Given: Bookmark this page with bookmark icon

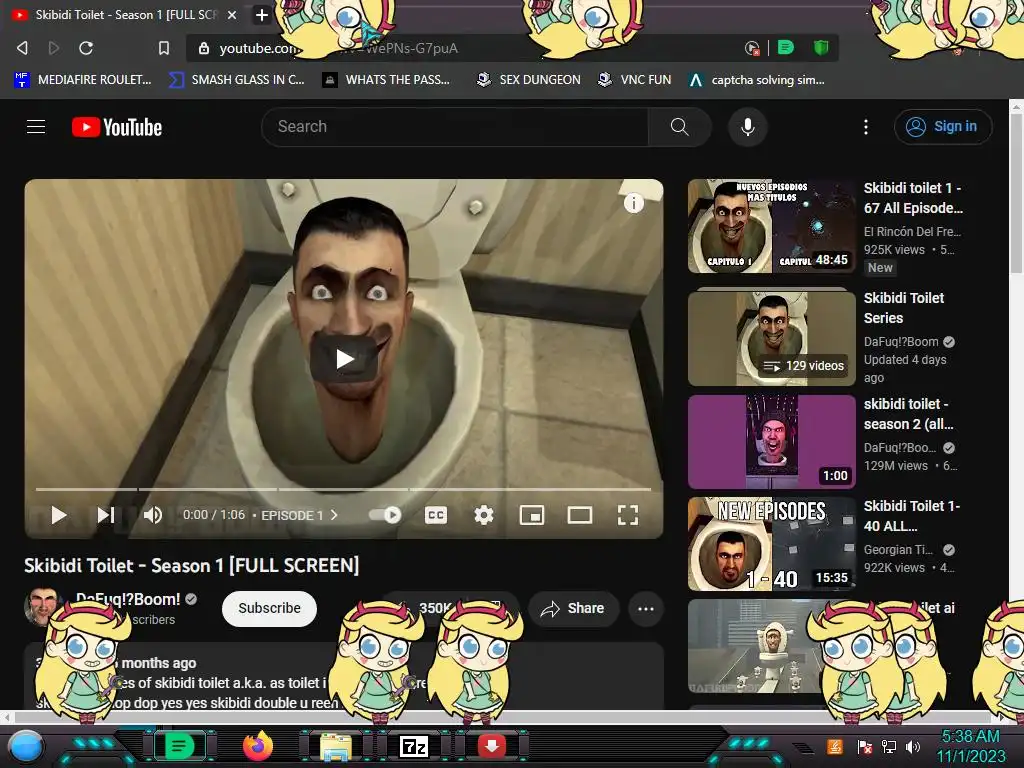Looking at the screenshot, I should pos(164,48).
